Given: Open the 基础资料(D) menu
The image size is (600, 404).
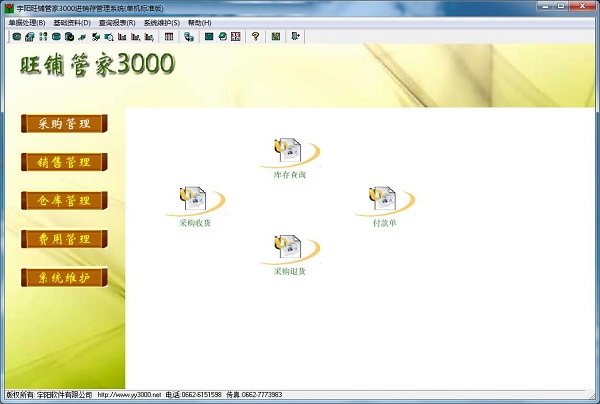Looking at the screenshot, I should pyautogui.click(x=72, y=23).
